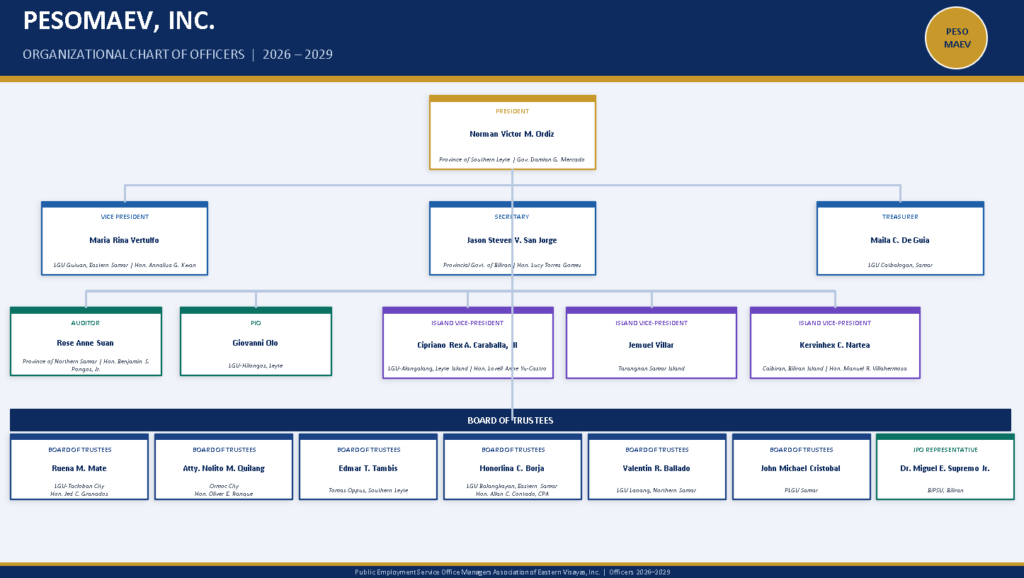Click the PESO MAEV gold circle logo
Viewport: 1024px width, 578px height.
(956, 38)
